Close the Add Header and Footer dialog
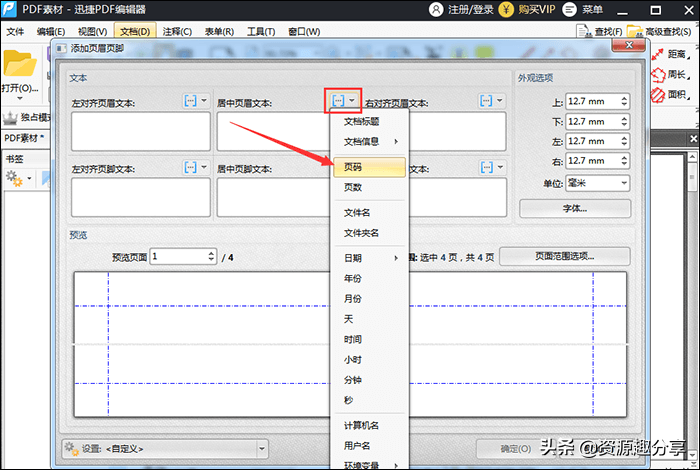 point(629,45)
